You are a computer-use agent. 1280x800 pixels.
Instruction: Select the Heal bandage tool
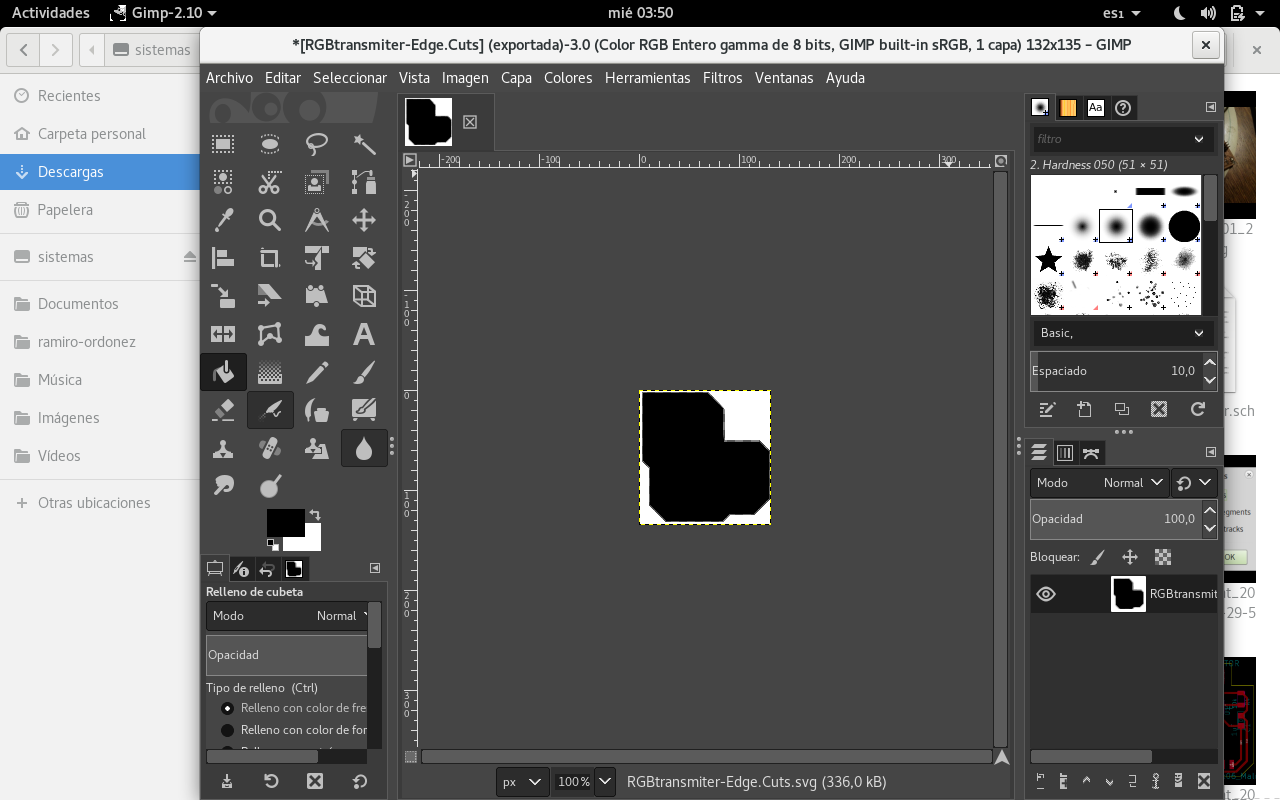(270, 448)
